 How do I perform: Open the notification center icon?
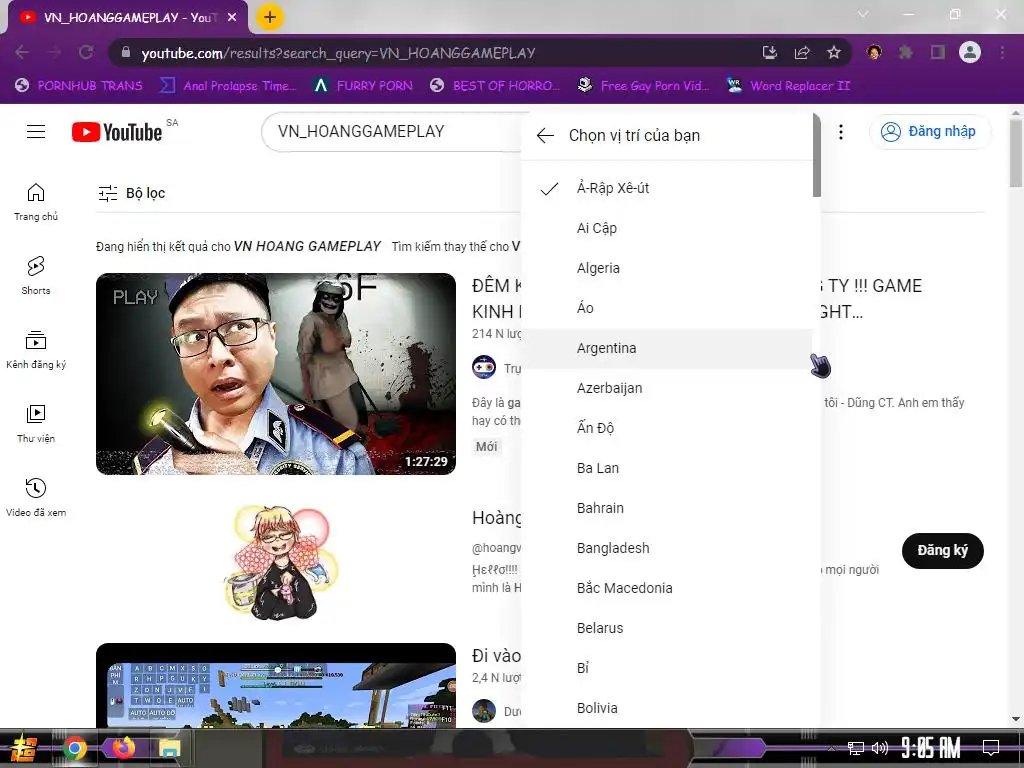(x=991, y=747)
